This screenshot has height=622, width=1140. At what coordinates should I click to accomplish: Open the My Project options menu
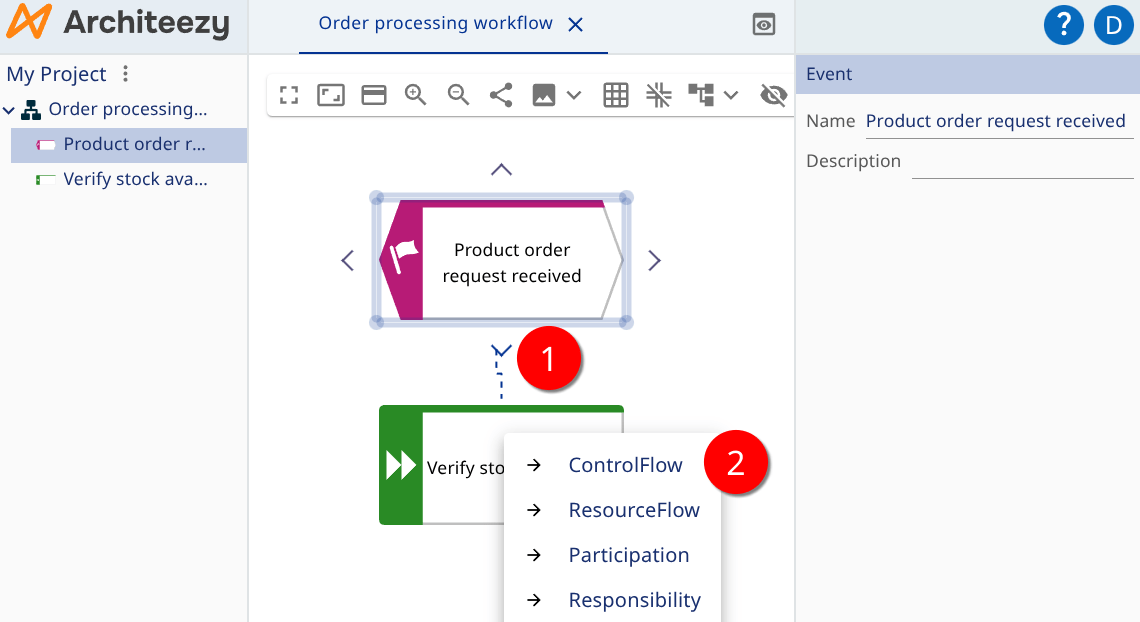click(x=125, y=74)
